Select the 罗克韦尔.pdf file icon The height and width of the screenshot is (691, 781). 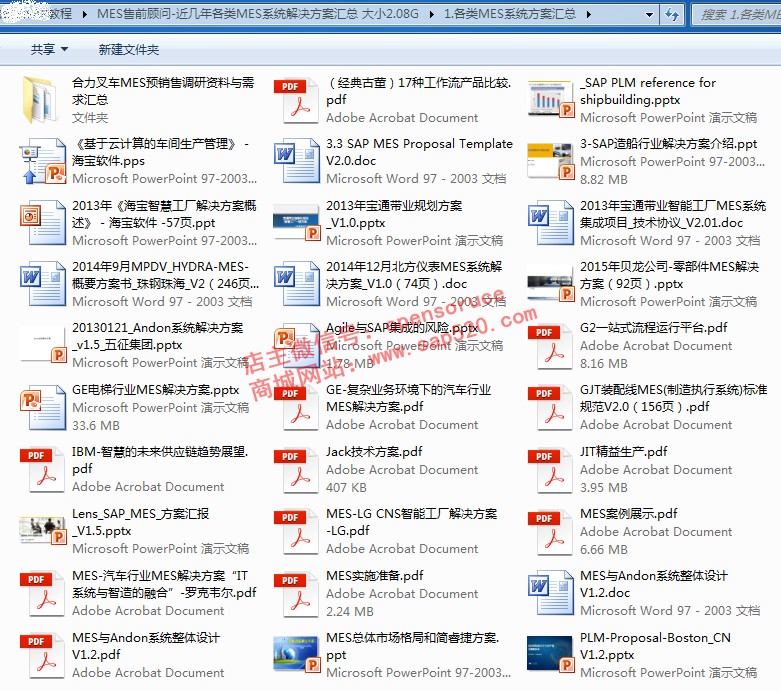pyautogui.click(x=42, y=594)
